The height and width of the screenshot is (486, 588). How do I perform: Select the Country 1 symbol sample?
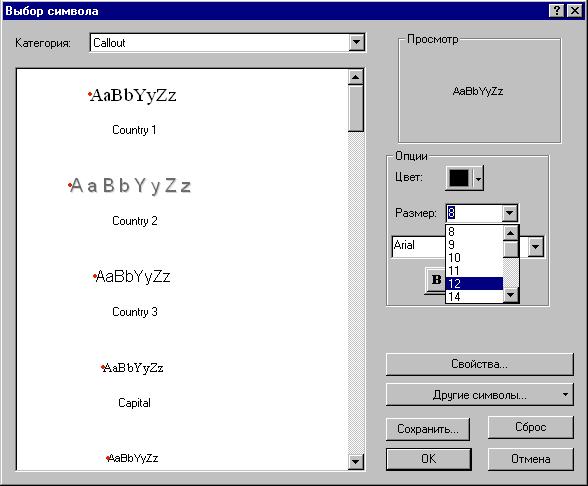click(132, 95)
